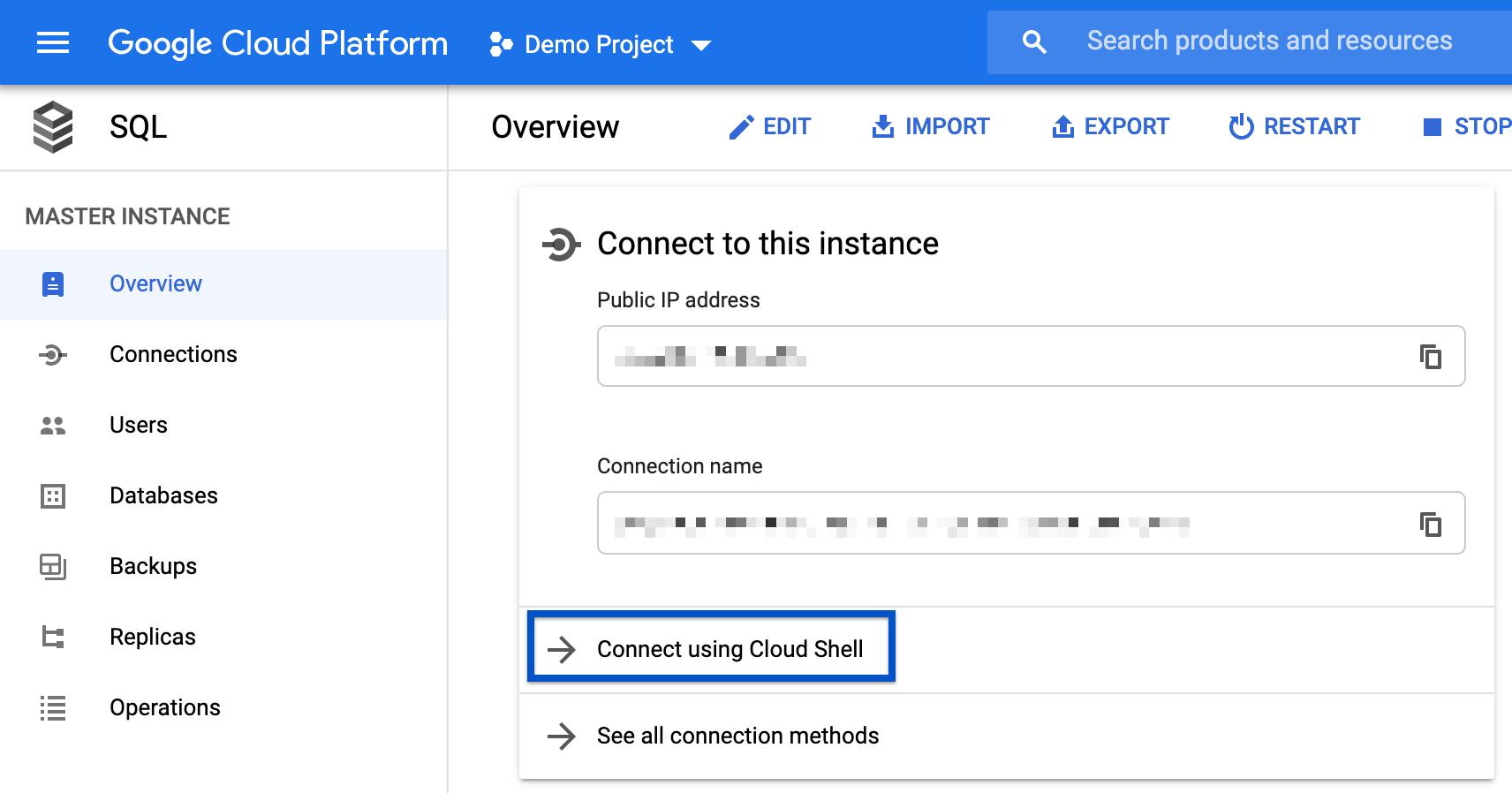The image size is (1512, 793).
Task: Click the Connect using Cloud Shell arrow
Action: pos(562,650)
